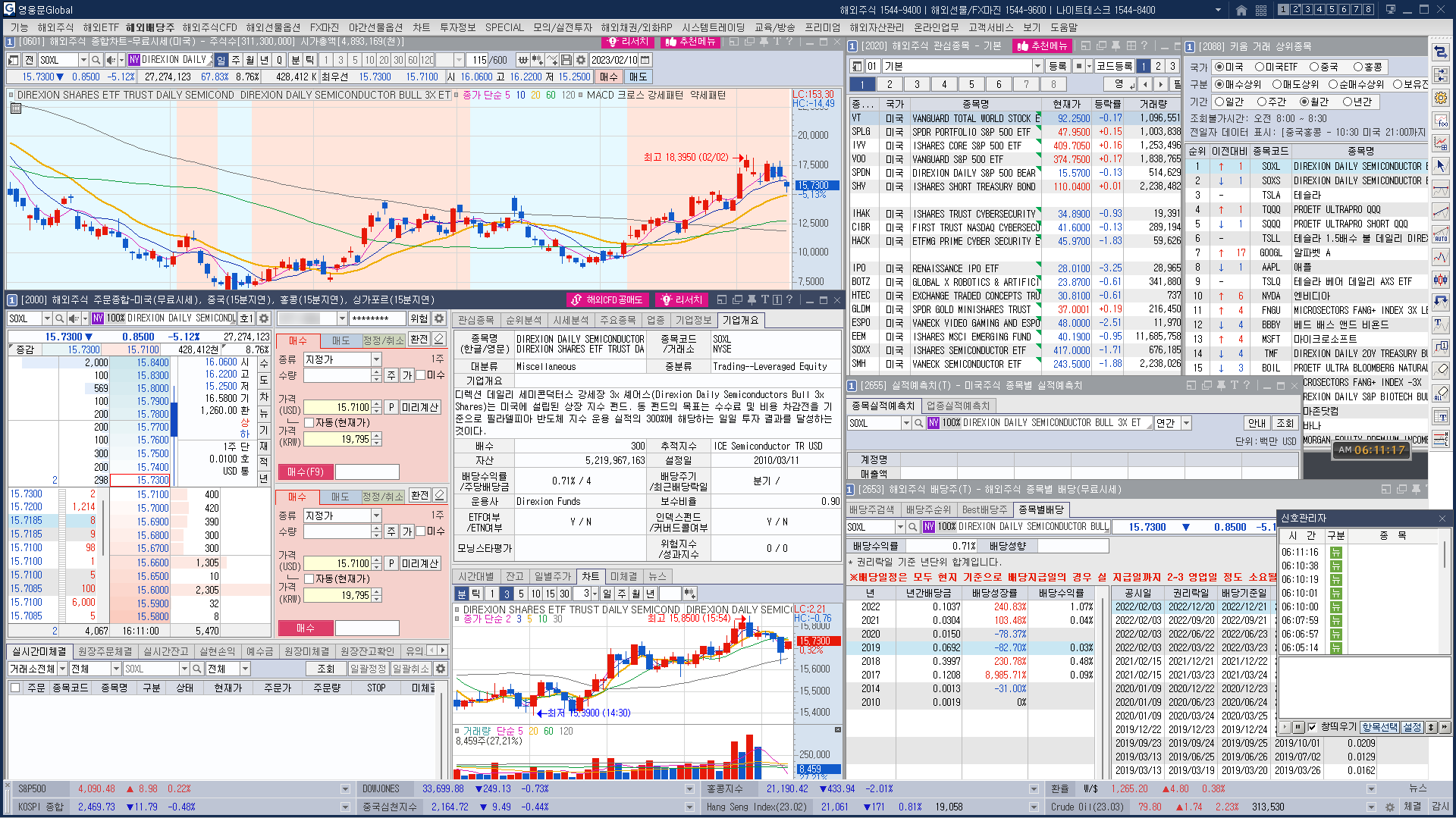Click the SOXL row in top traded list
Image resolution: width=1456 pixels, height=818 pixels.
(1307, 166)
